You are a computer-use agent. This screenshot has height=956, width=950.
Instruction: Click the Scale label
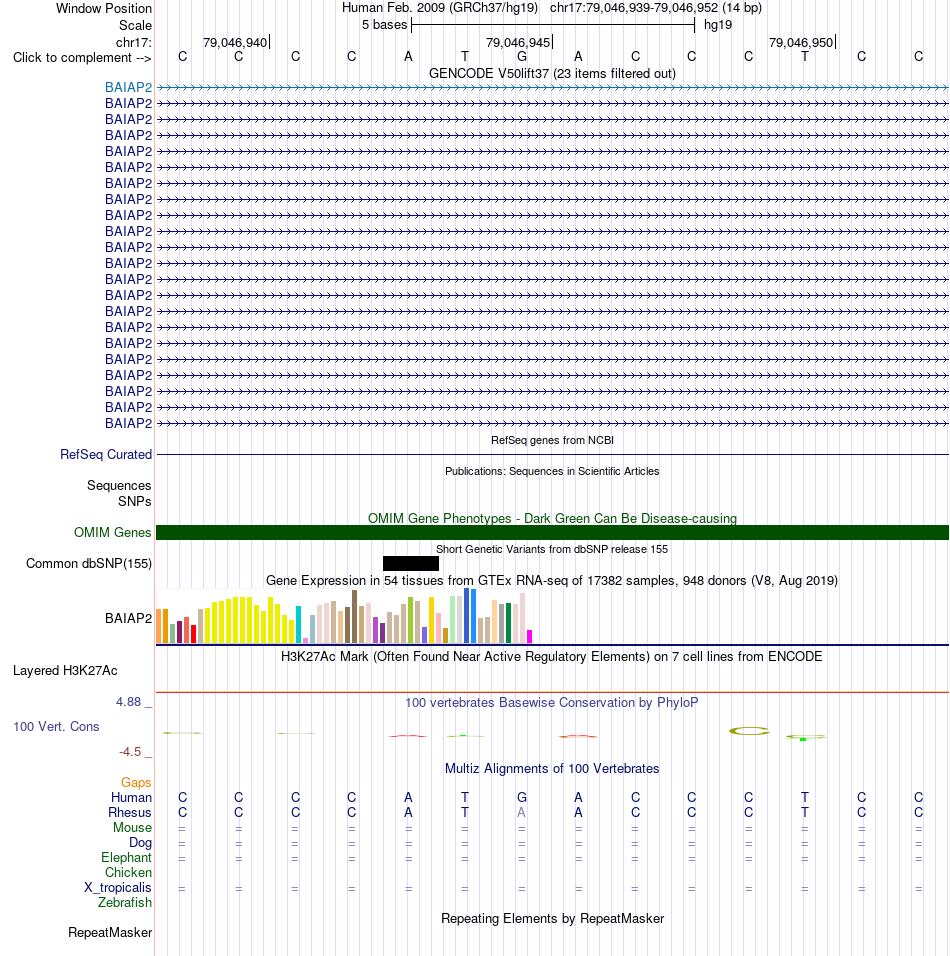135,26
